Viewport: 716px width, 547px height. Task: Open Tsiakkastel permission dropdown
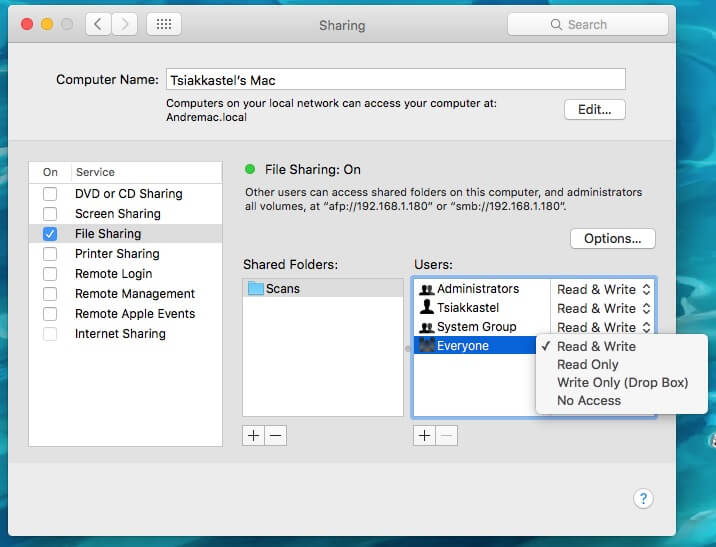[603, 308]
